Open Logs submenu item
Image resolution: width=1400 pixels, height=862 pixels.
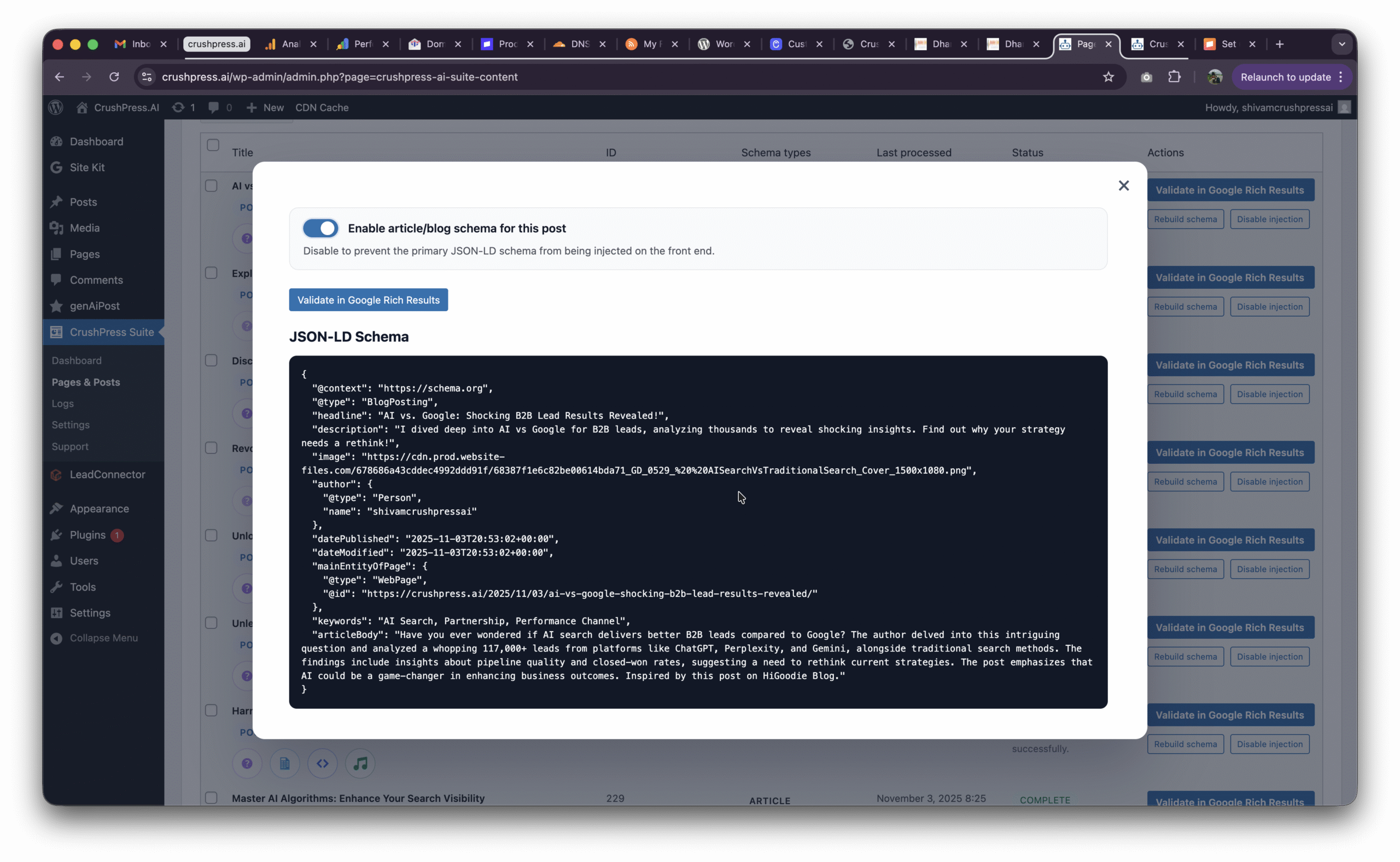(63, 403)
